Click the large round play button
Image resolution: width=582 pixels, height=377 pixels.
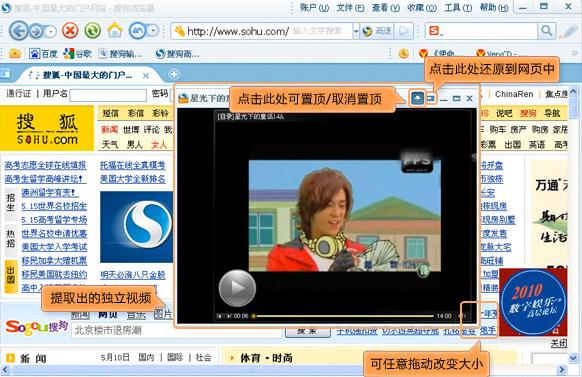tap(237, 288)
